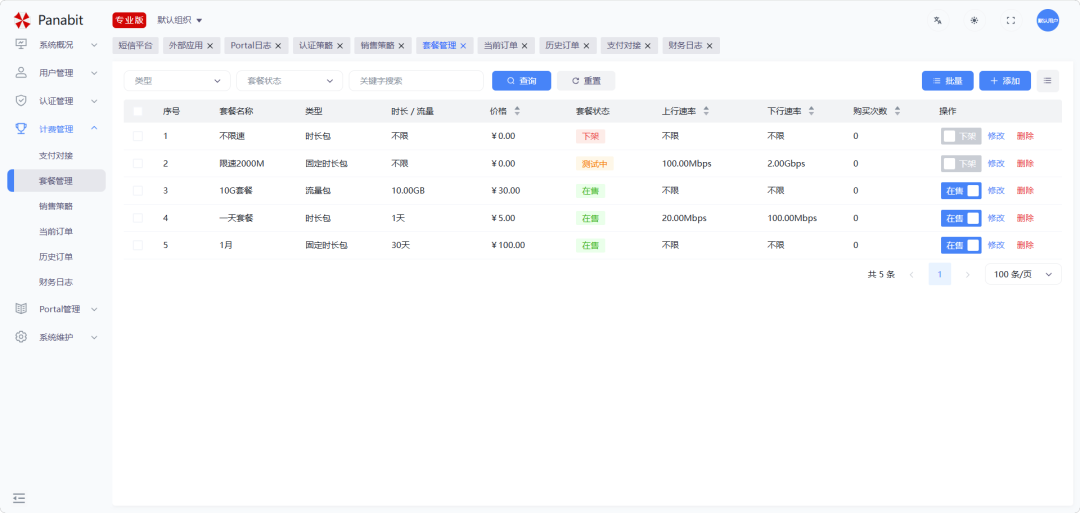This screenshot has height=513, width=1080.
Task: Expand the 系统维护 sidebar menu
Action: pos(56,337)
